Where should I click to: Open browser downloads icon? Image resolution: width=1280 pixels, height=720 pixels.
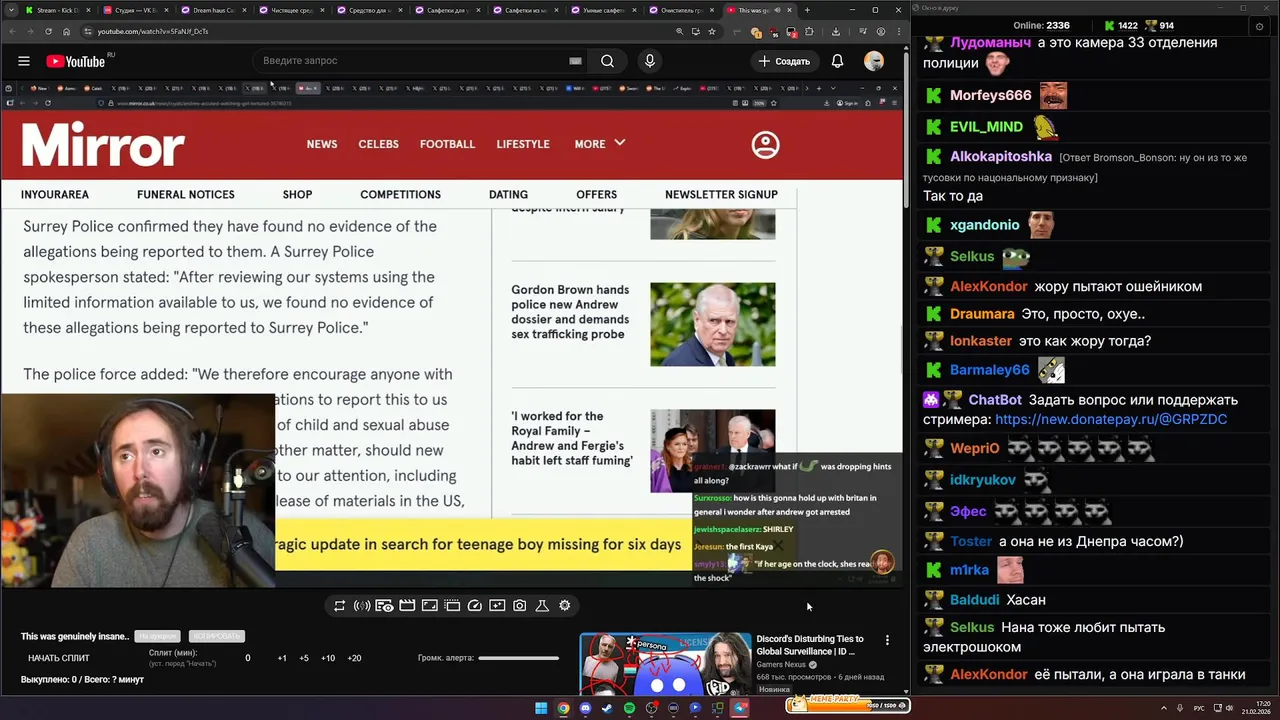click(835, 31)
